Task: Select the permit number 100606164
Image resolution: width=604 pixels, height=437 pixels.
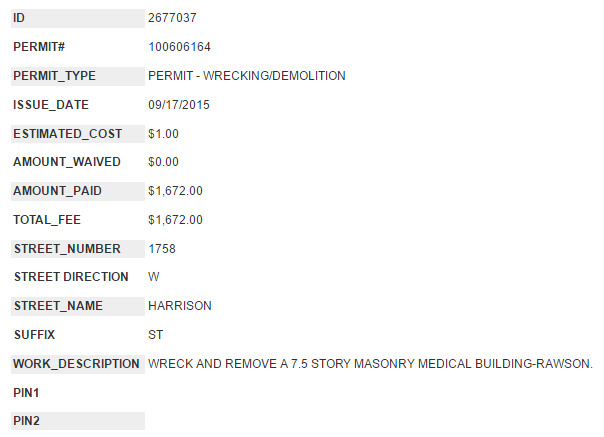Action: tap(179, 47)
